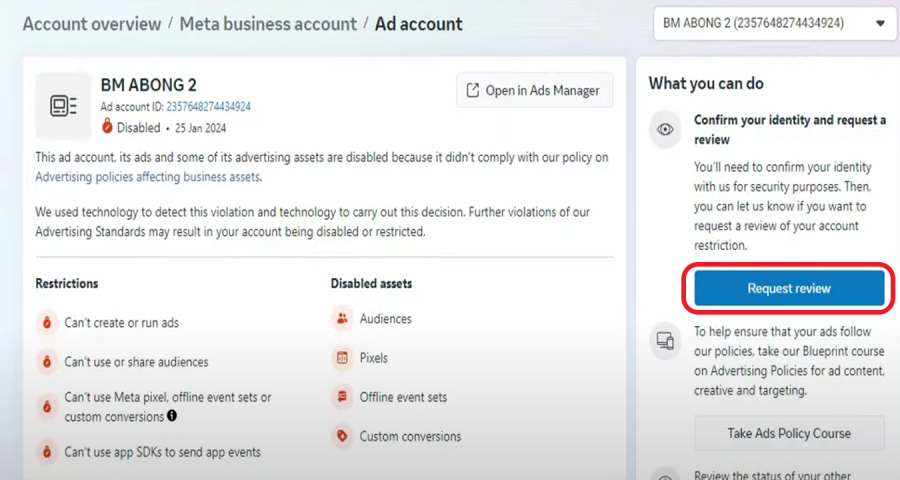Click the restriction icon for Can't use app SDKs
This screenshot has width=900, height=480.
click(x=47, y=452)
